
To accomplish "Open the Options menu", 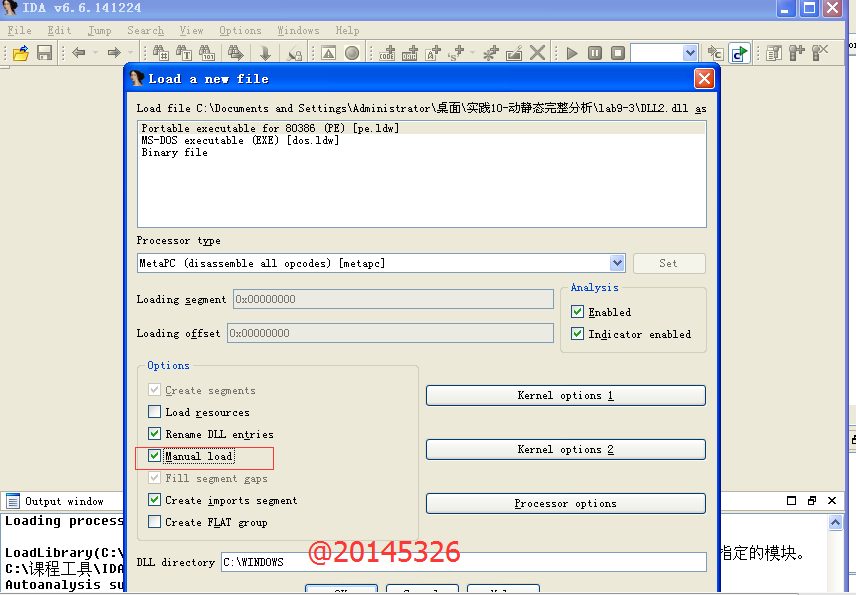I will point(240,30).
